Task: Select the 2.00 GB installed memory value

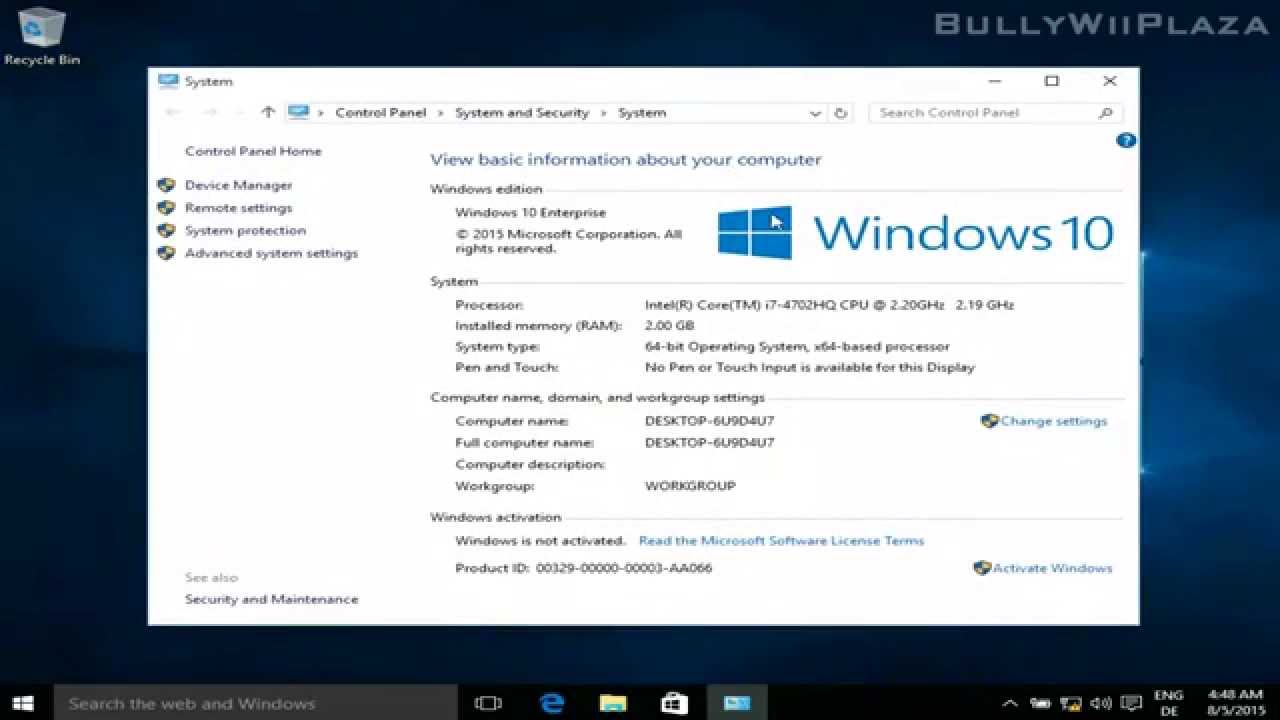Action: click(x=669, y=326)
